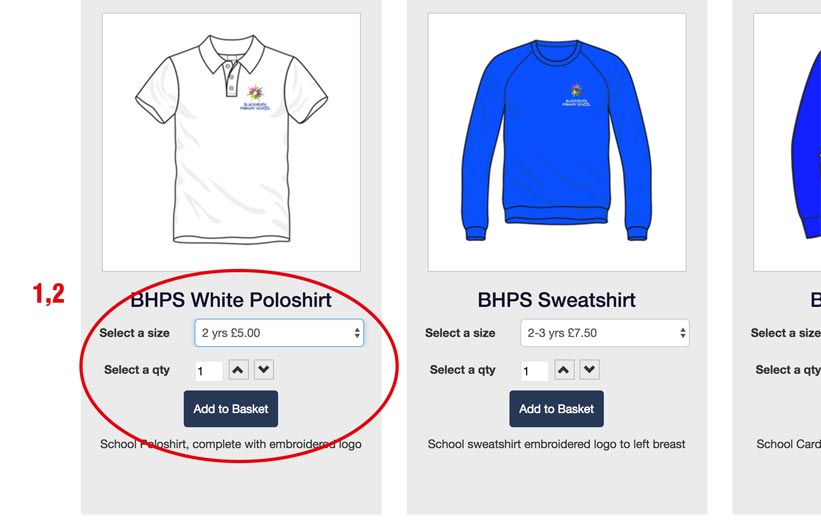This screenshot has width=821, height=525.
Task: Click the Sweatshirt quantity input field
Action: (535, 371)
